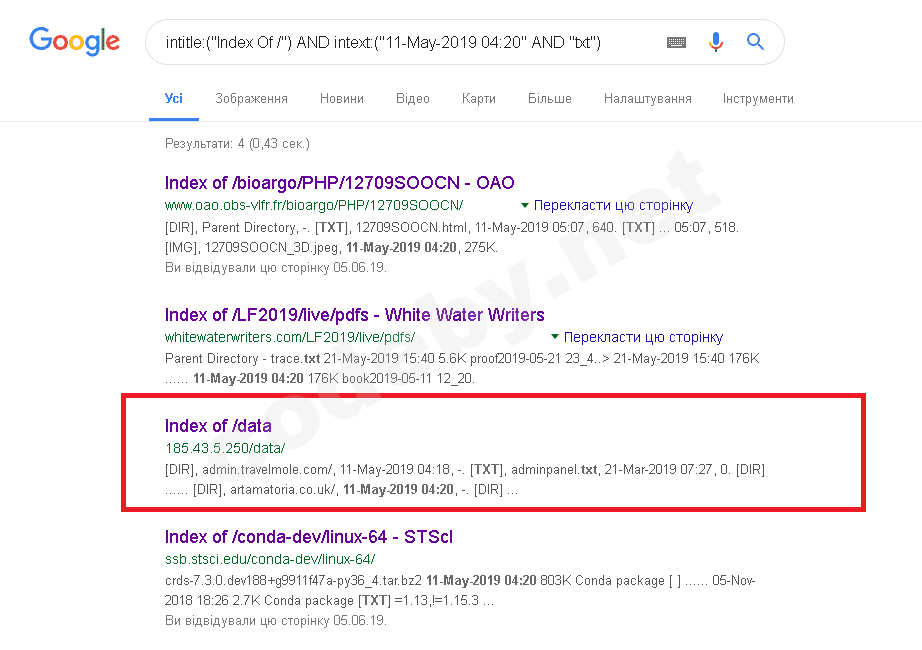The width and height of the screenshot is (922, 650).
Task: Click into the search query field
Action: pos(400,42)
